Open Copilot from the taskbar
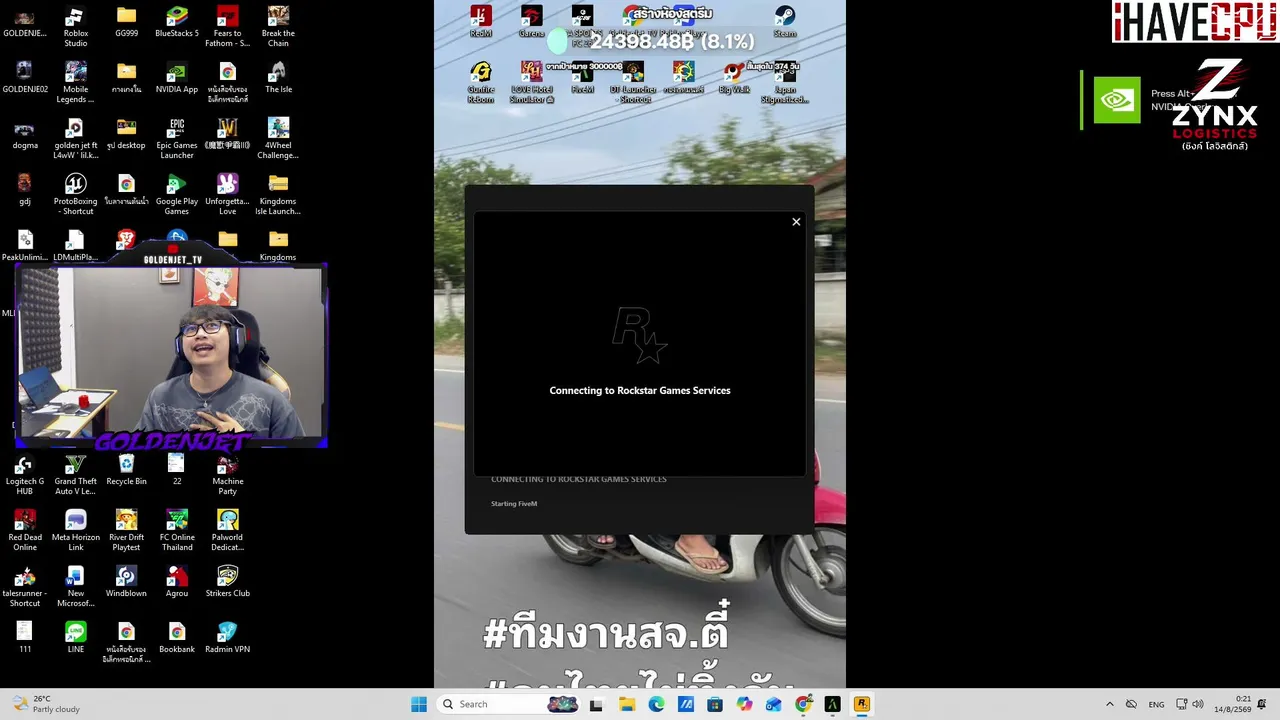This screenshot has width=1280, height=720. click(744, 704)
